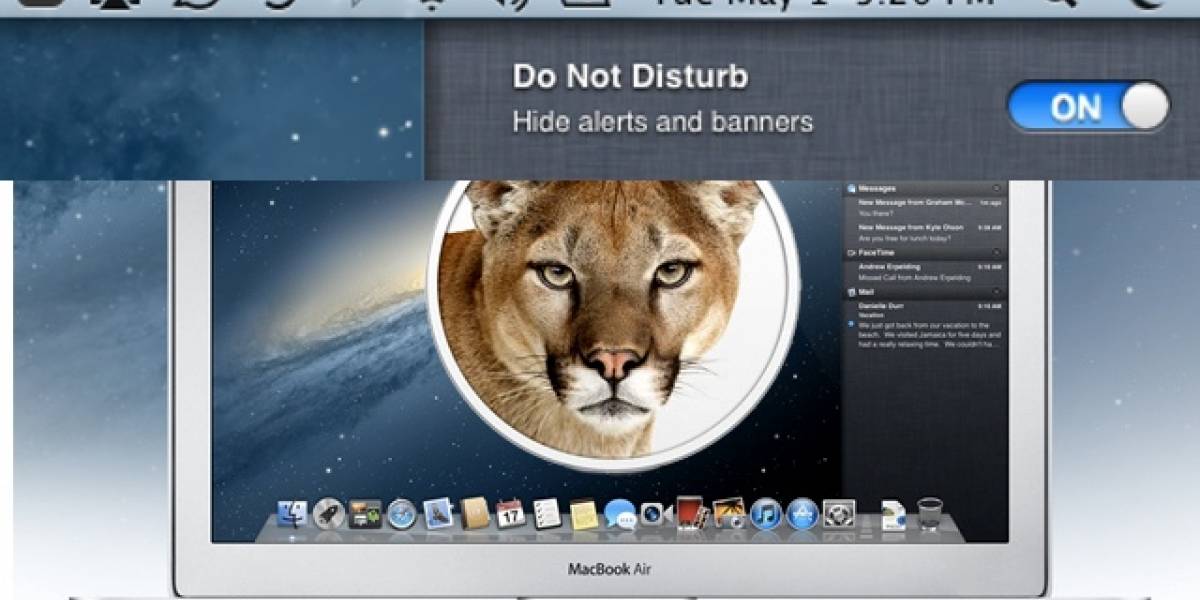Open the Trash in the dock

(929, 513)
